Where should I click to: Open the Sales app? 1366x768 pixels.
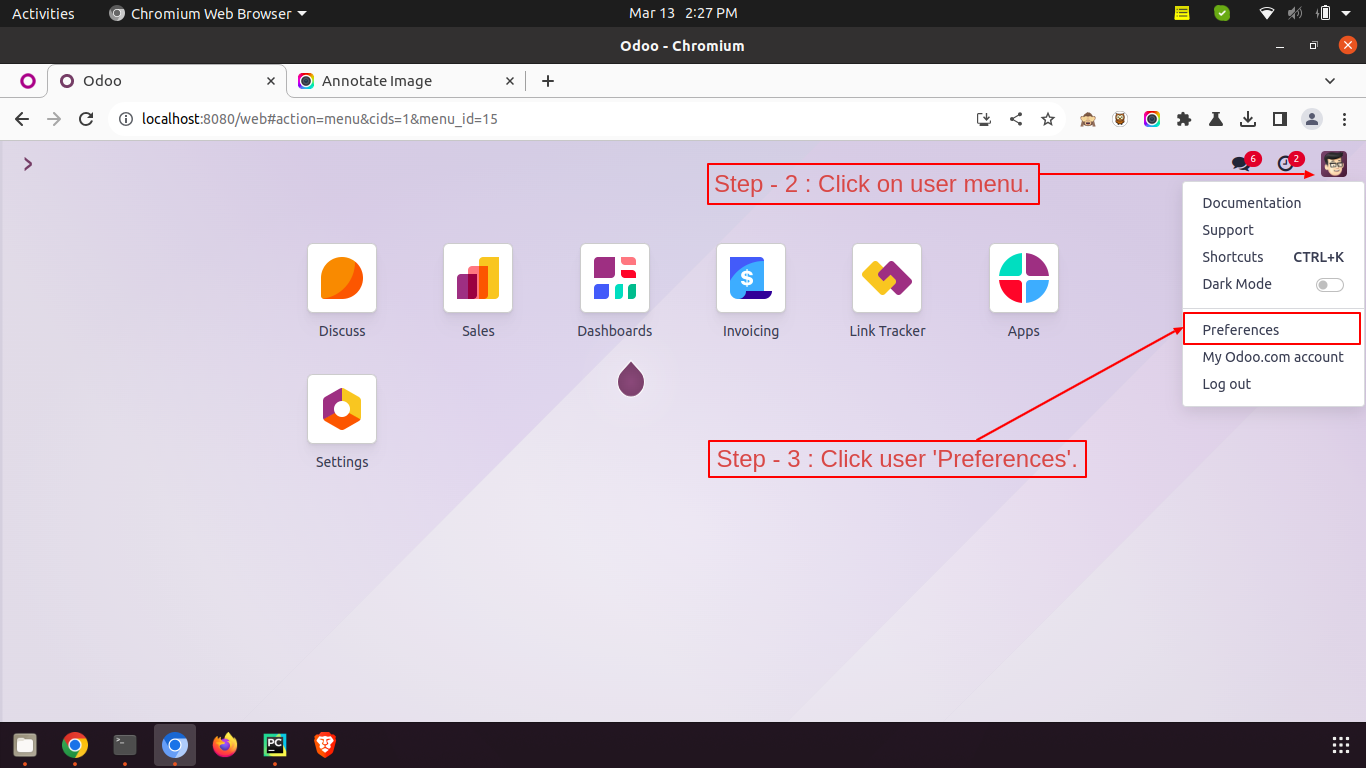[478, 278]
